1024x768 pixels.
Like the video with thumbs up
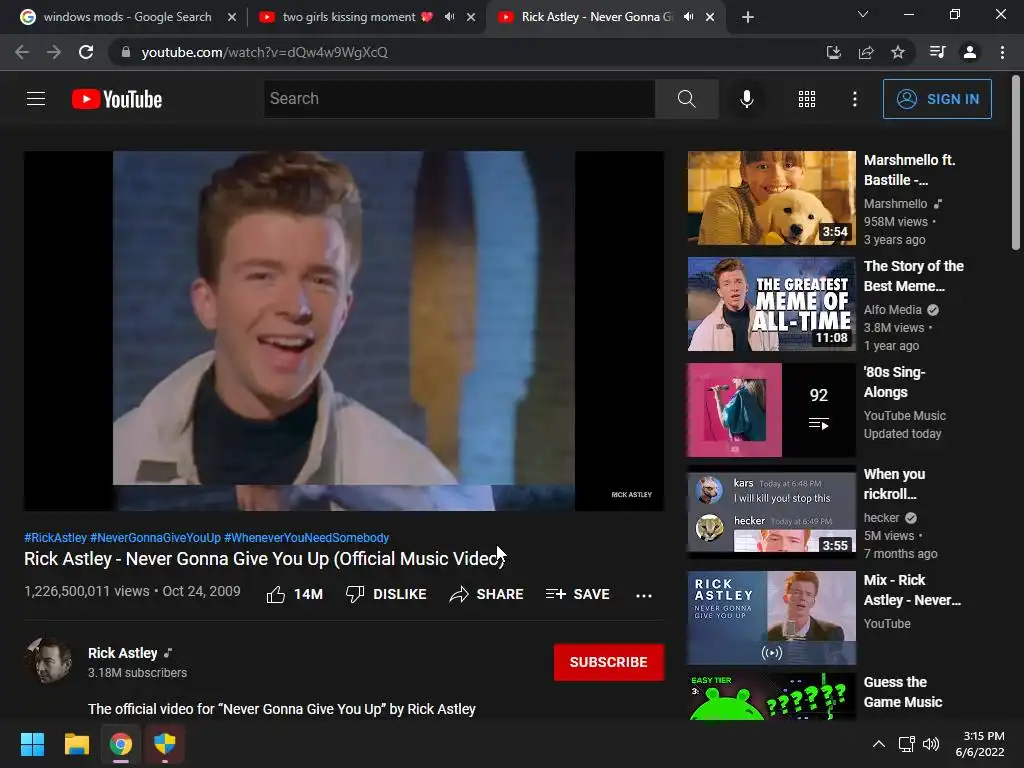pyautogui.click(x=295, y=594)
